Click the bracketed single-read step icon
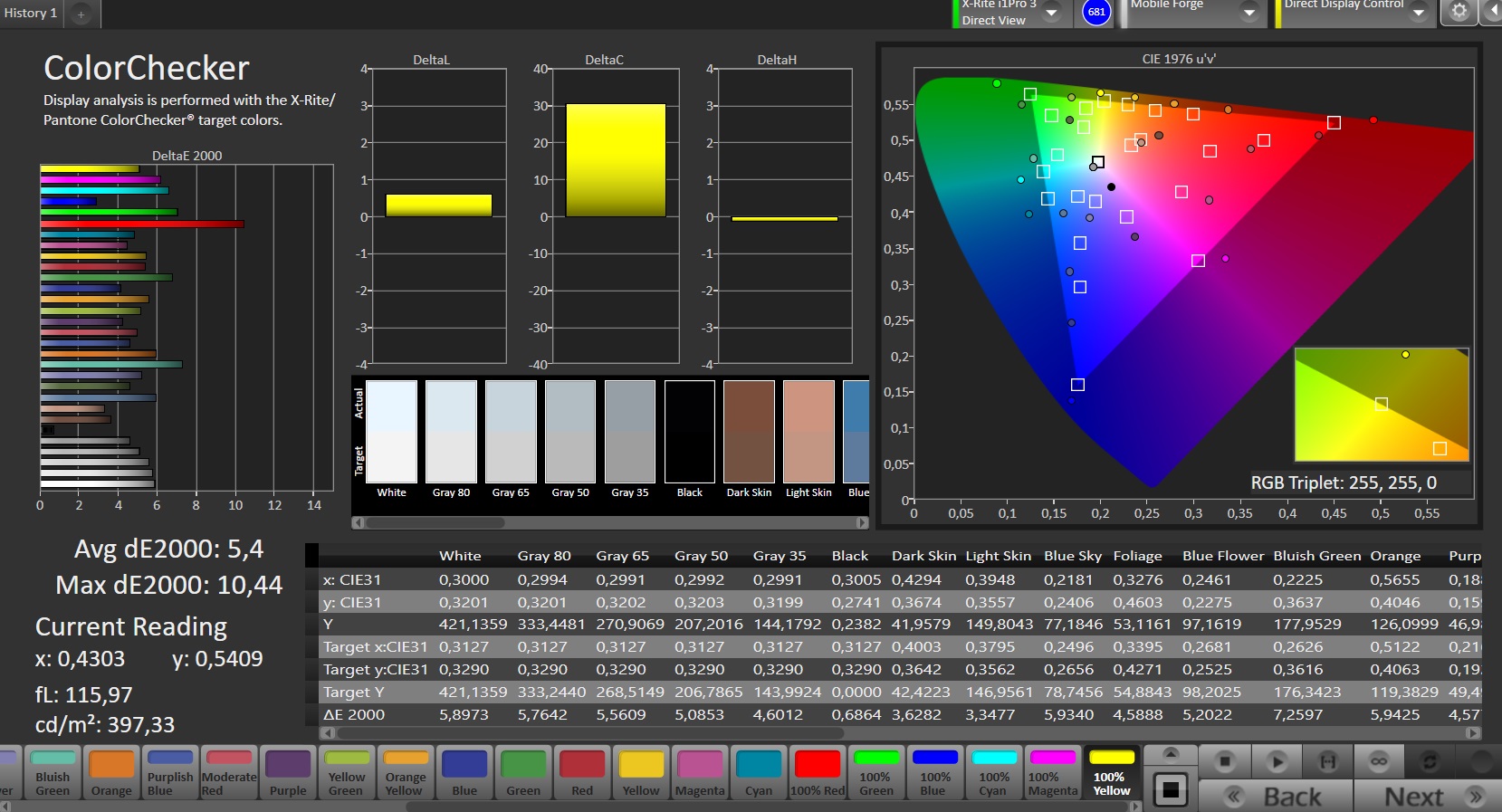The width and height of the screenshot is (1502, 812). point(1327,761)
